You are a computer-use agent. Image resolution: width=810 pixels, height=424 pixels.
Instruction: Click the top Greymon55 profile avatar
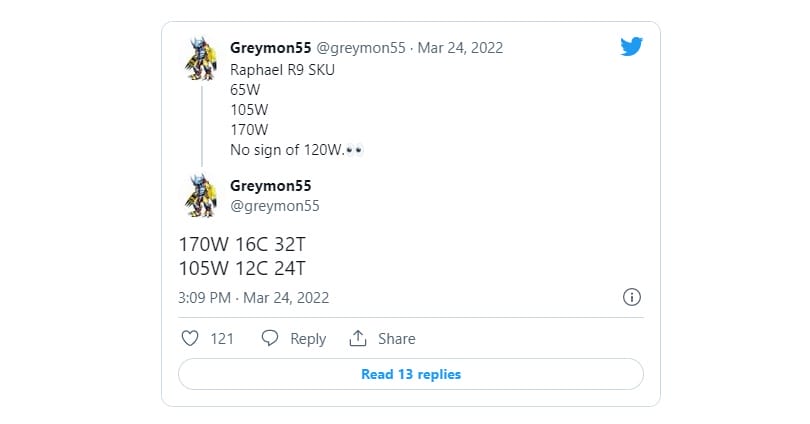click(201, 59)
